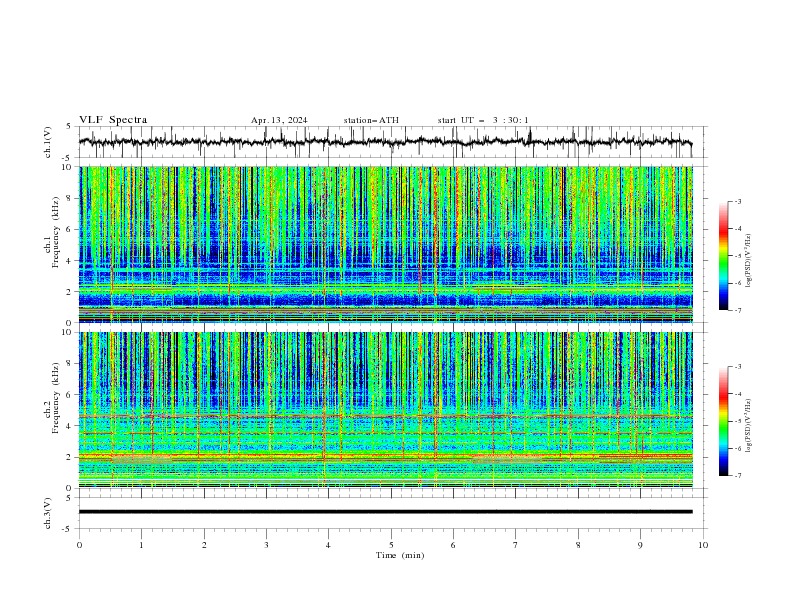Click the ch.3 flat black voltage trace

(385, 512)
